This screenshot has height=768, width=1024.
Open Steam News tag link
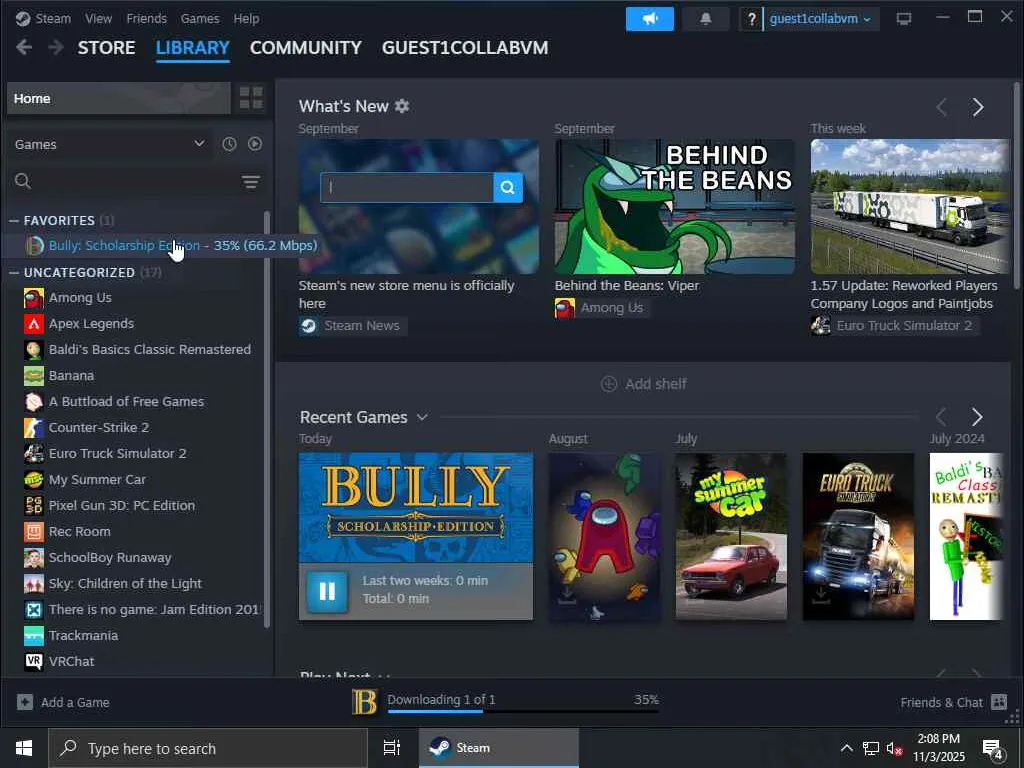tap(353, 325)
